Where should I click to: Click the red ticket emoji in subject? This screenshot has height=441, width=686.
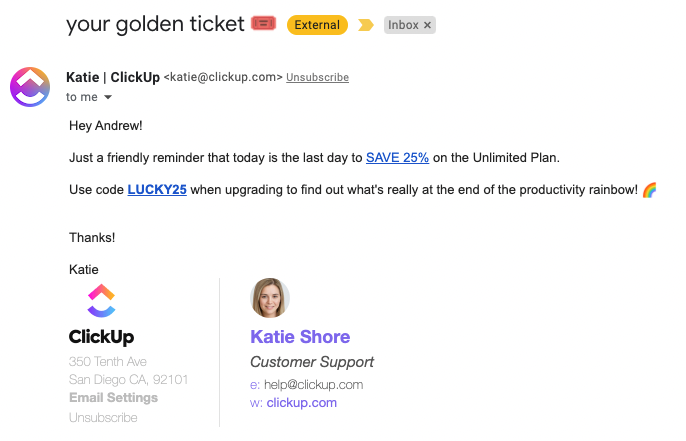[264, 23]
